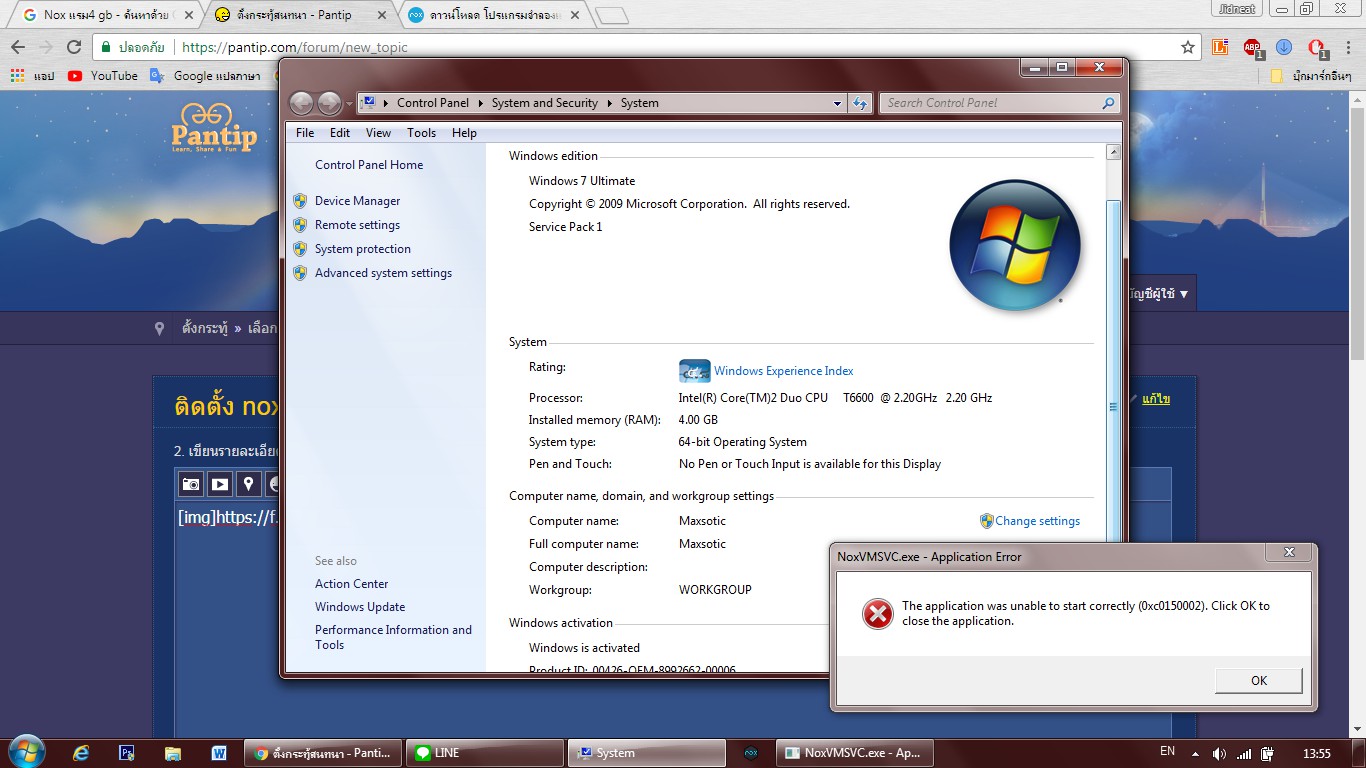Open the volume control in system tray
This screenshot has width=1366, height=768.
[1219, 753]
